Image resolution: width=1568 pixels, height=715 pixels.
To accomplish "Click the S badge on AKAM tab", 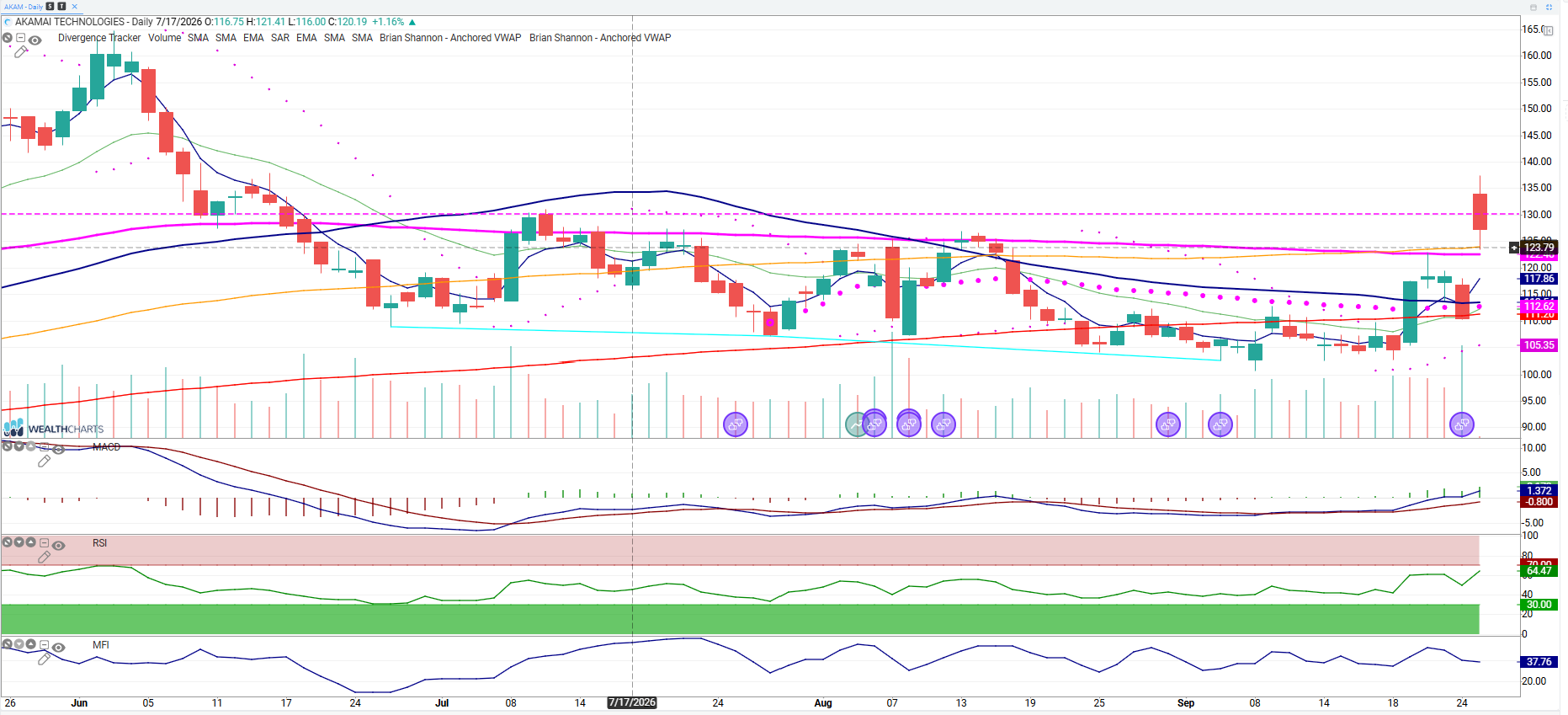I will point(50,6).
